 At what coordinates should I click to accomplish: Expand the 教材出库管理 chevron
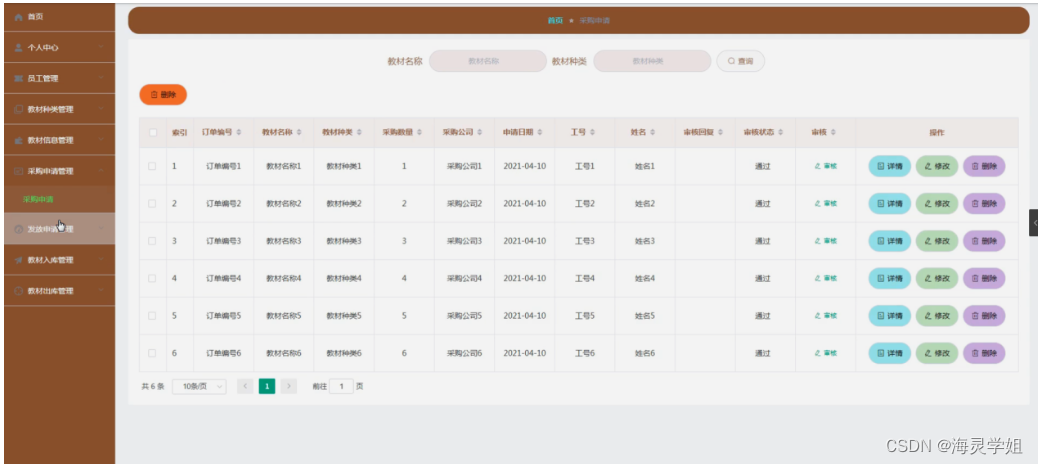[101, 291]
